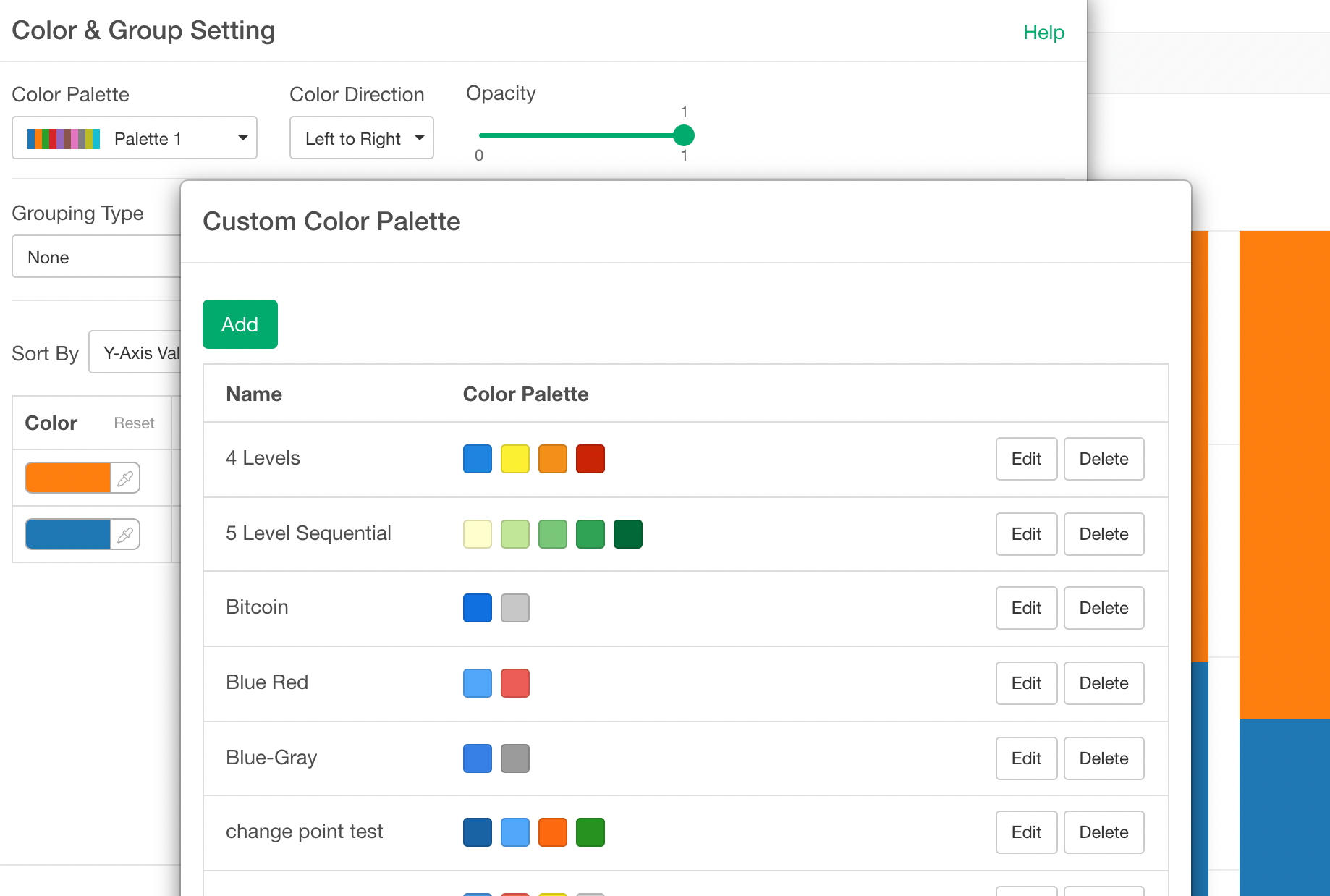Edit the change point test palette

(1026, 832)
